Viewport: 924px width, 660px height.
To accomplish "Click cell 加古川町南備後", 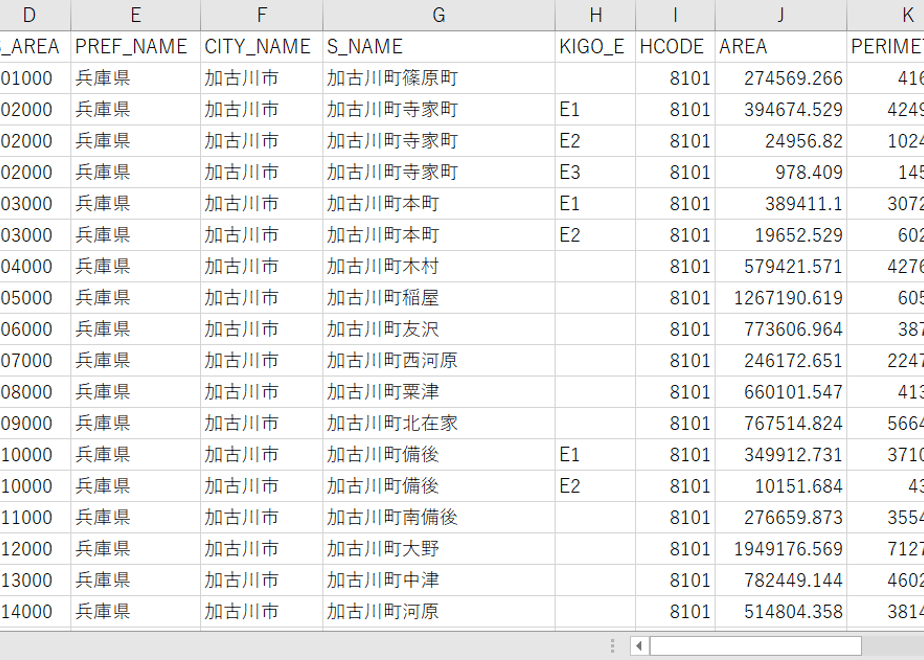I will click(x=439, y=517).
